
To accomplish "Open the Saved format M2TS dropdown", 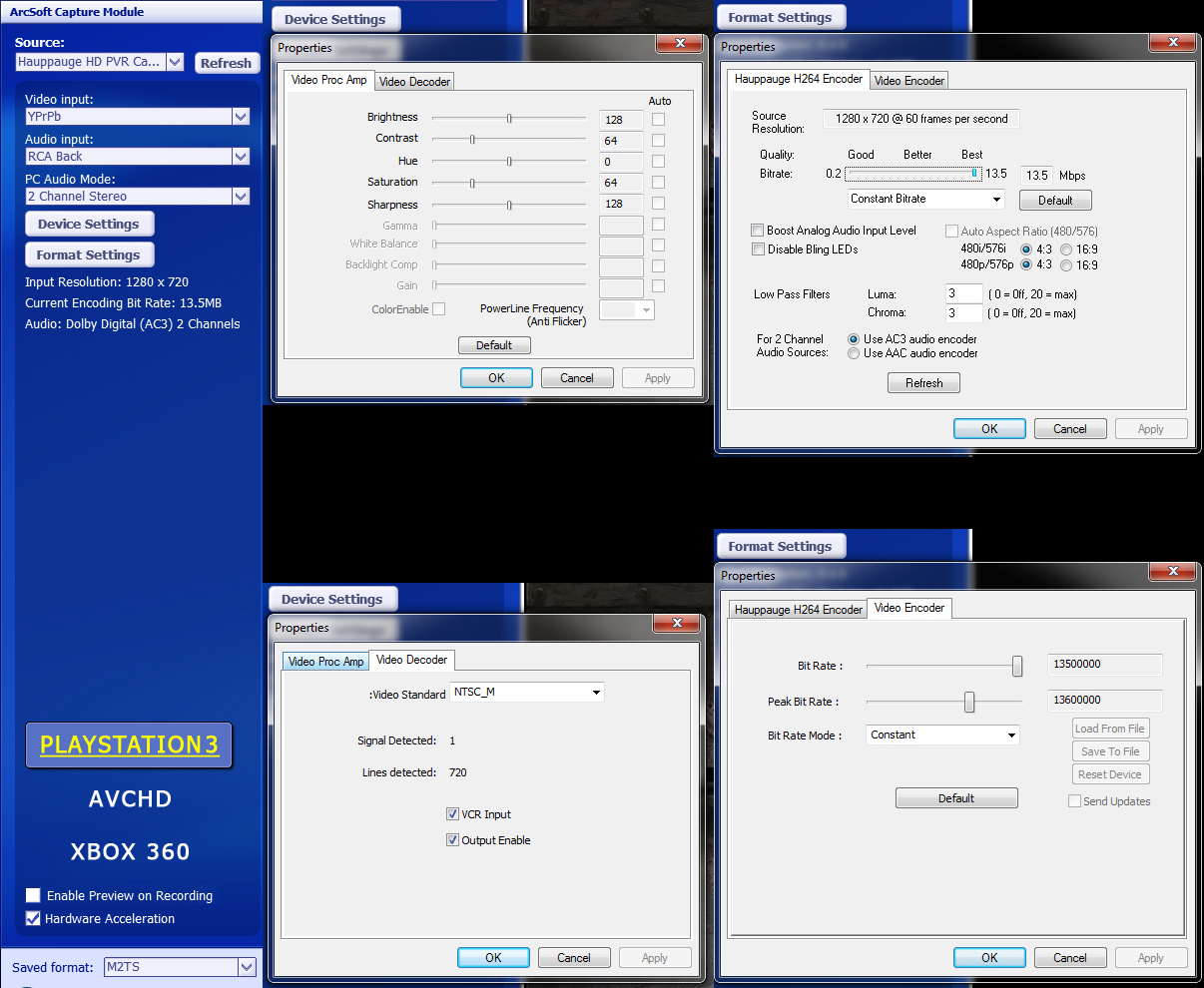I will (180, 967).
